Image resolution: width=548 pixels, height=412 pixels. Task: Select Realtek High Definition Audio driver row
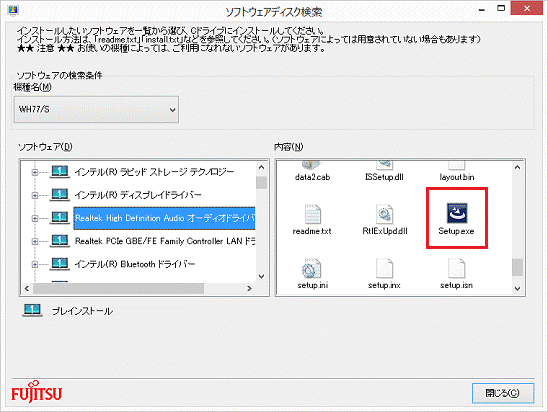coord(164,218)
